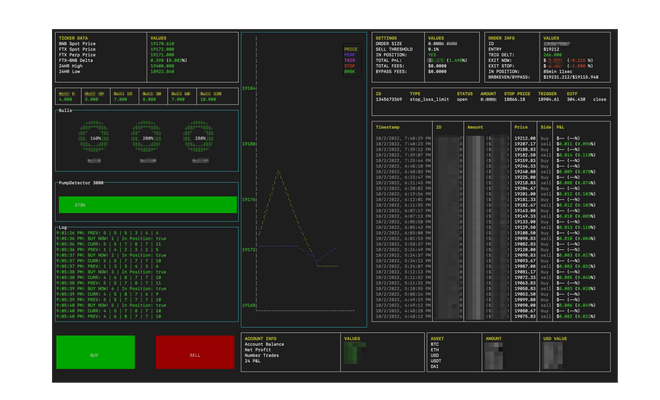Click the PRICE entry in chart legend
The width and height of the screenshot is (660, 400).
[x=351, y=49]
